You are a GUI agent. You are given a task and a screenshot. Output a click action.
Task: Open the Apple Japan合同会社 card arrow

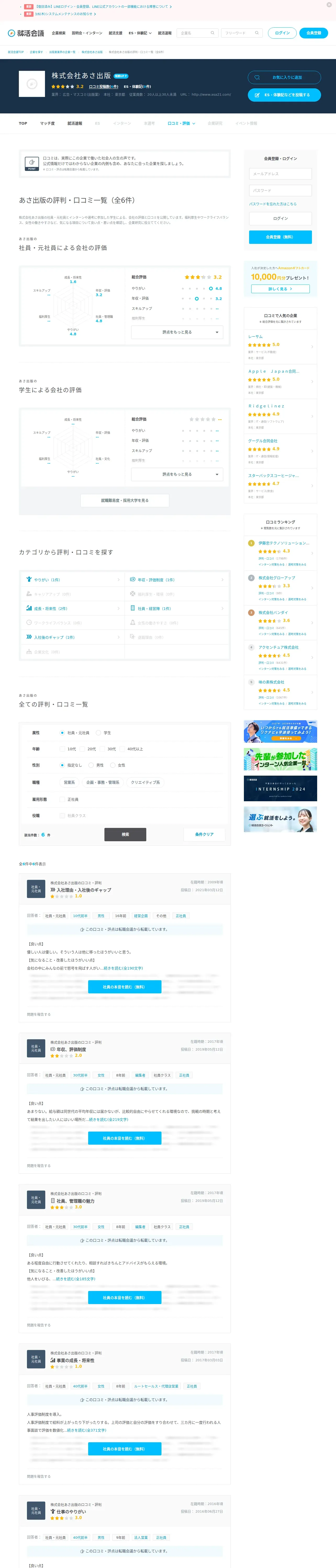312,382
